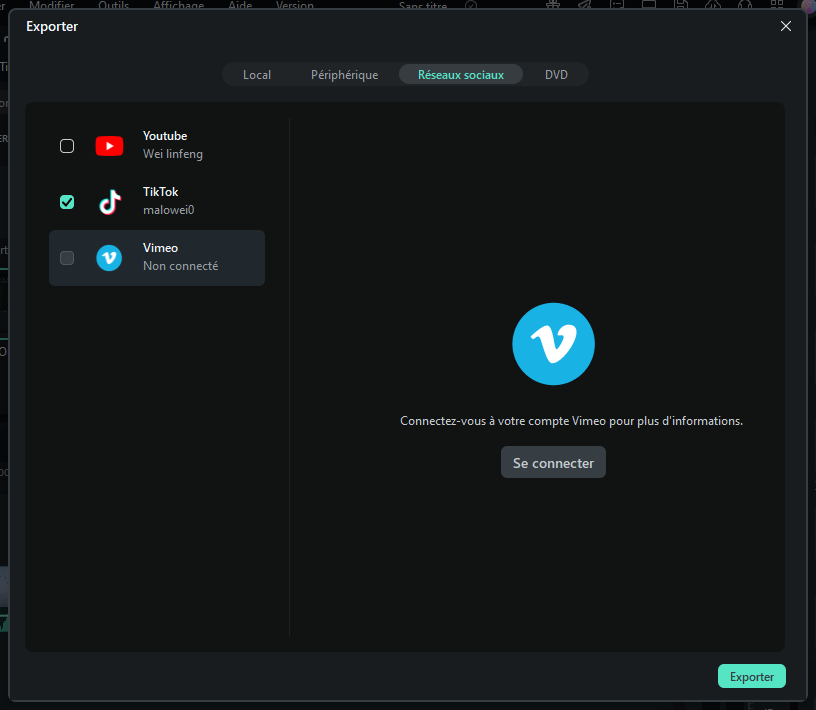Select the Vimeo Non connecté status text
This screenshot has width=816, height=710.
[181, 266]
